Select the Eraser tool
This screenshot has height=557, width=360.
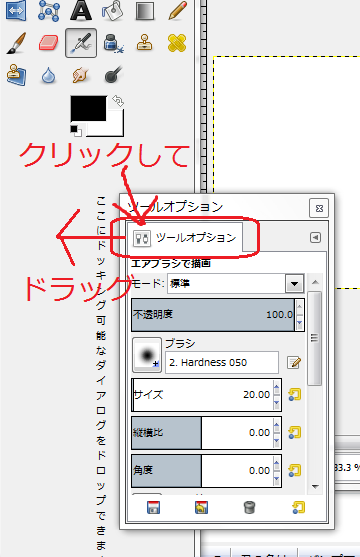point(49,43)
